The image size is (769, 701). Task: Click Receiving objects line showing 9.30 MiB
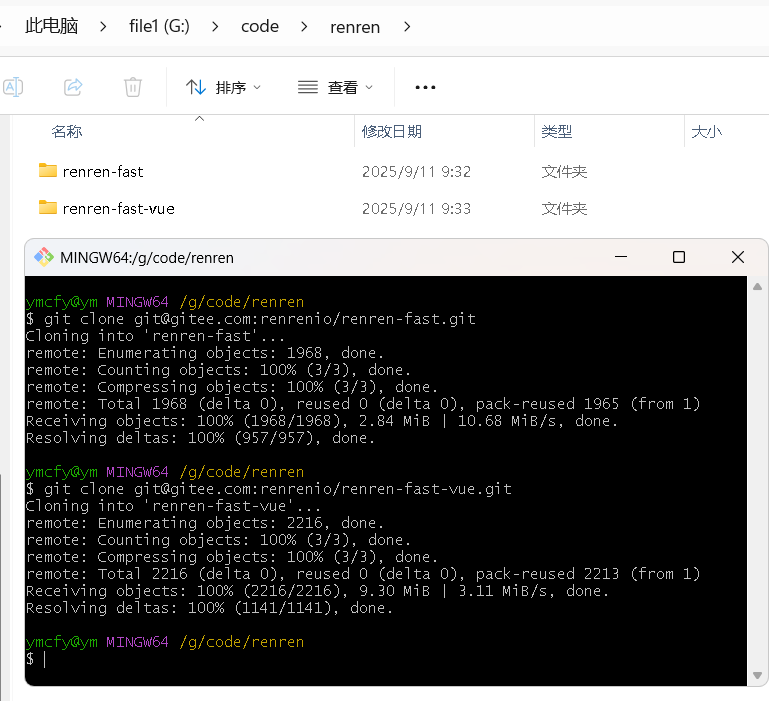pyautogui.click(x=317, y=591)
